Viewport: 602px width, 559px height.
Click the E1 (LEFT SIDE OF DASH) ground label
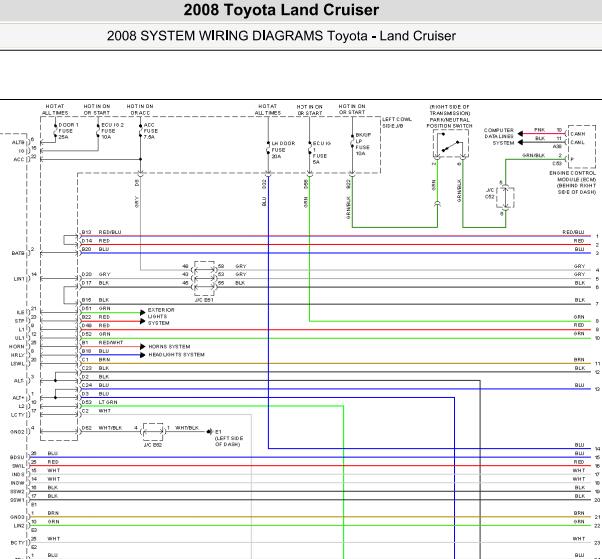pyautogui.click(x=229, y=438)
